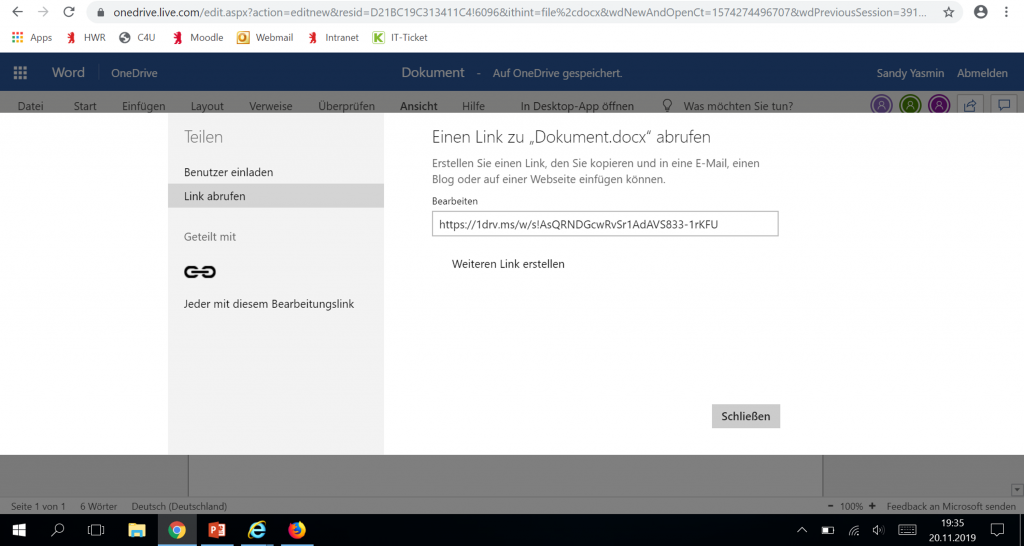Open PowerPoint from the taskbar
The width and height of the screenshot is (1024, 546).
216,530
